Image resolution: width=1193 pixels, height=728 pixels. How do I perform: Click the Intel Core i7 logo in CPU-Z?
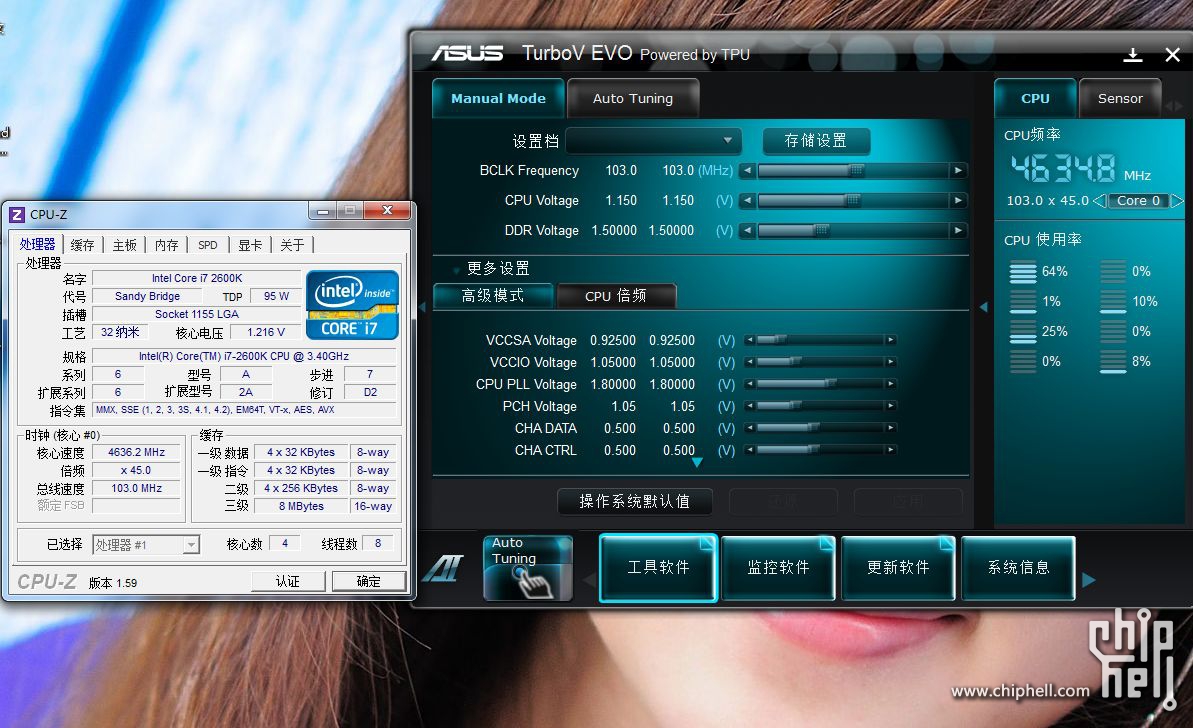coord(352,304)
